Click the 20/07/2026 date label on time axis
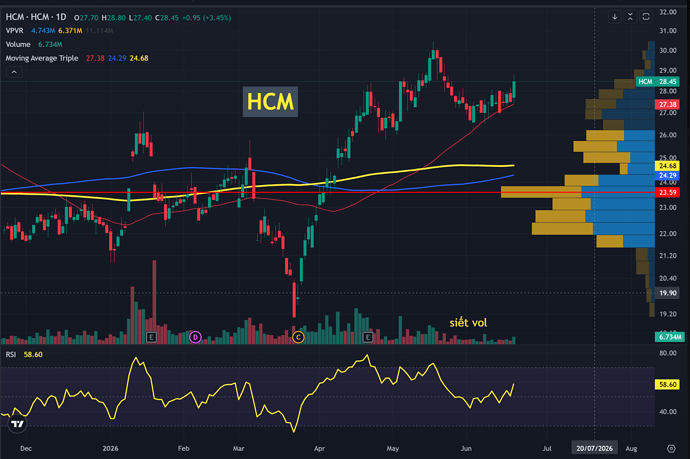Viewport: 690px width, 459px height. tap(595, 448)
